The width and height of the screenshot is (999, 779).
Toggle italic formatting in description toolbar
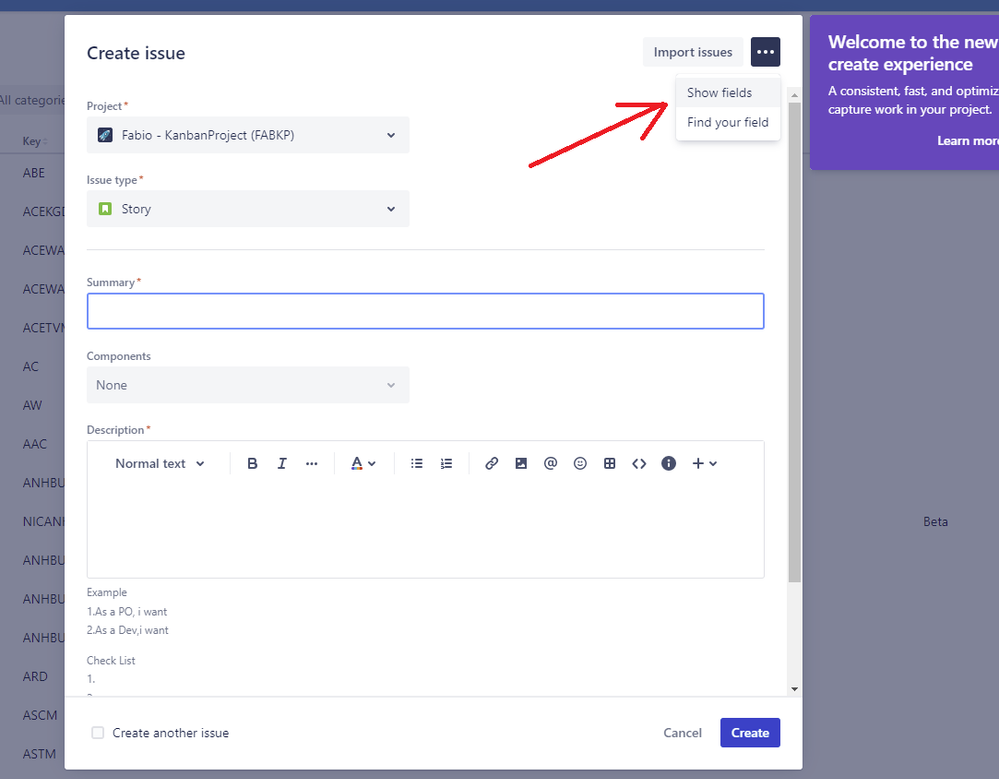coord(282,464)
